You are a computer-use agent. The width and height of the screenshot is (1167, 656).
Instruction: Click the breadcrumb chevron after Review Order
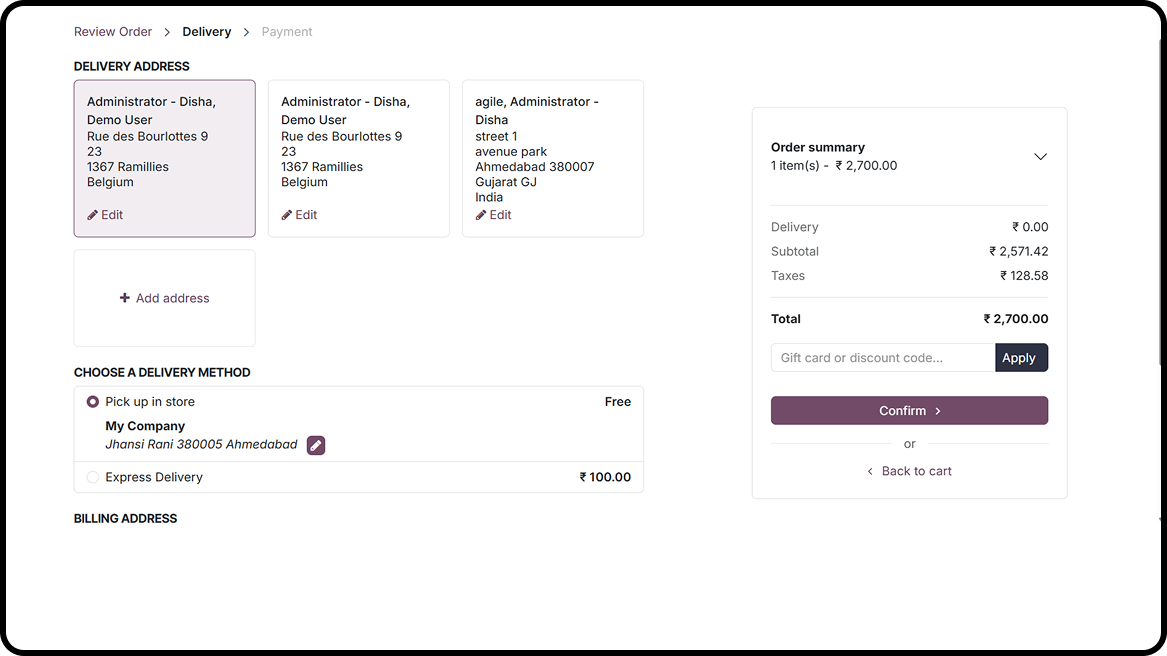(x=167, y=32)
